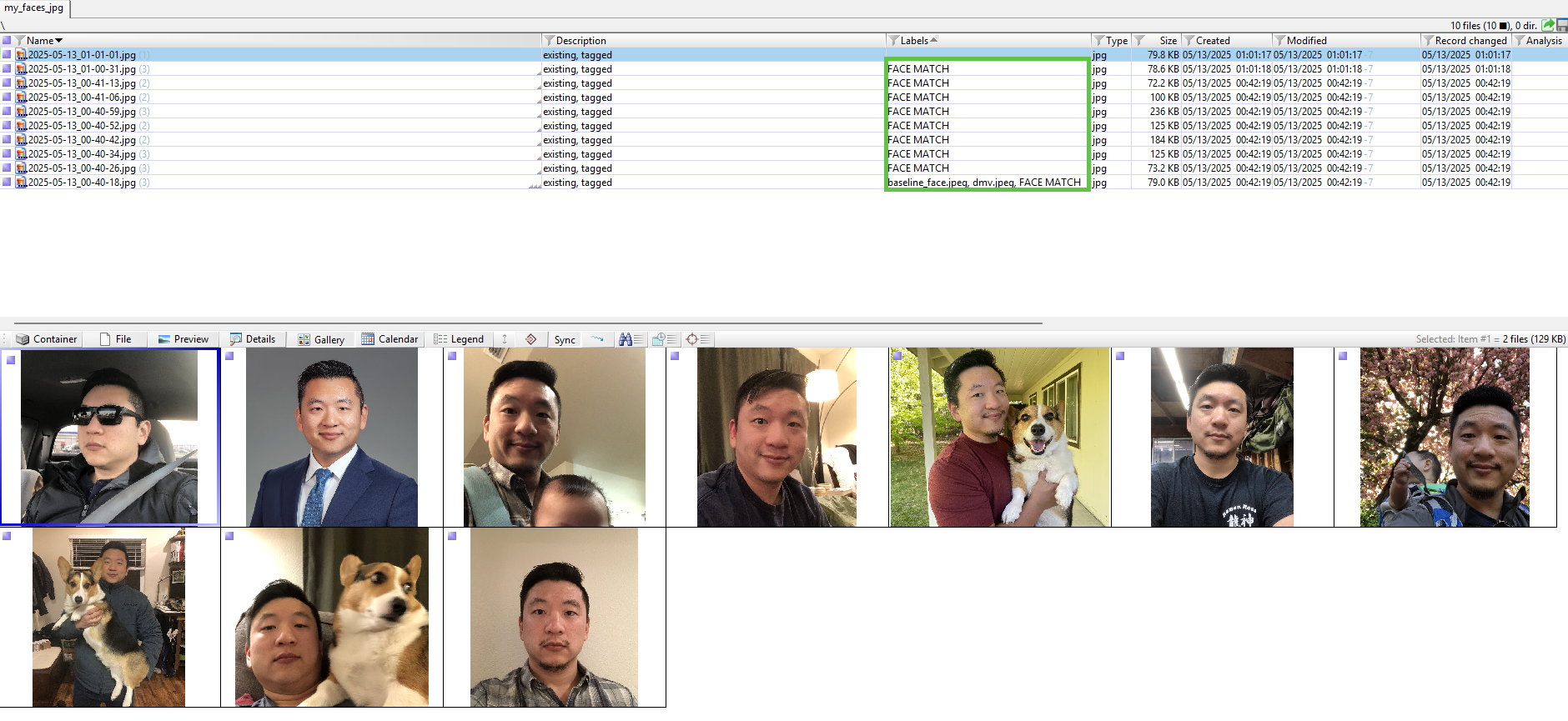Switch to the Gallery view tab
1568x721 pixels.
321,339
